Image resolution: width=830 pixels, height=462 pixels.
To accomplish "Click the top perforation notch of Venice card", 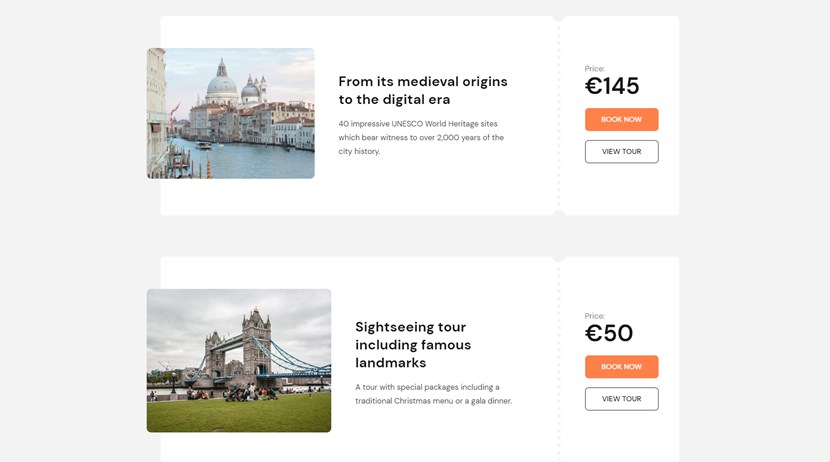I will [x=558, y=18].
